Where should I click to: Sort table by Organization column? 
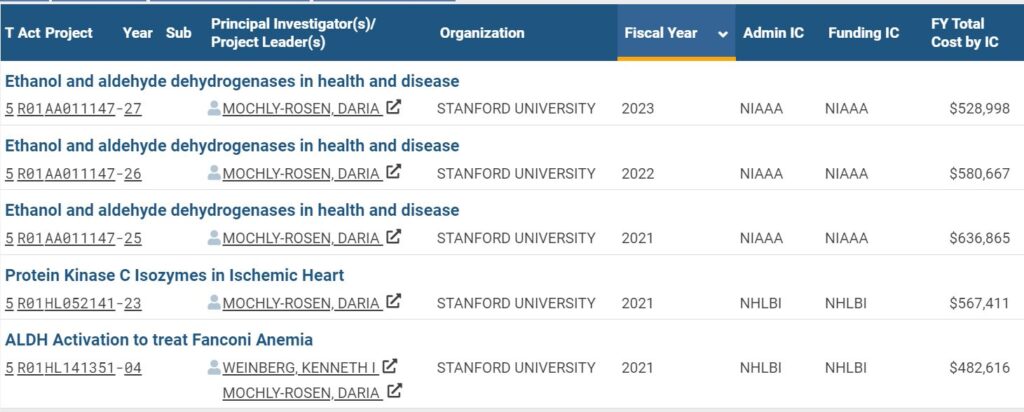click(482, 33)
